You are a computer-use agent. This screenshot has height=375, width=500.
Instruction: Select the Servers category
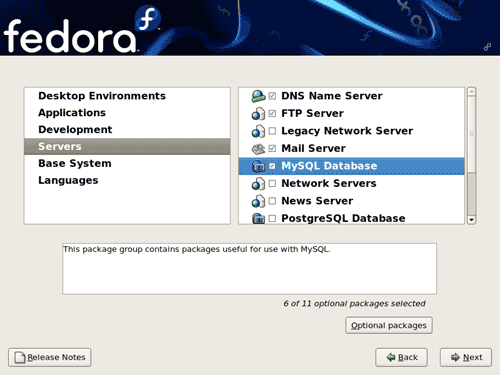coord(127,147)
